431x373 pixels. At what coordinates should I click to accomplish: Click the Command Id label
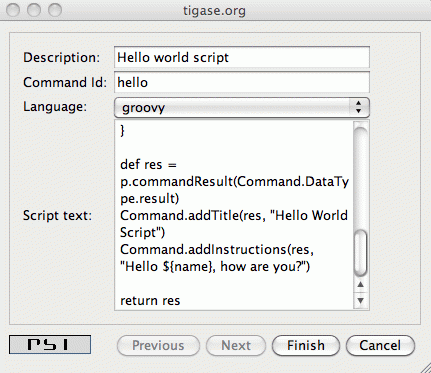(65, 82)
